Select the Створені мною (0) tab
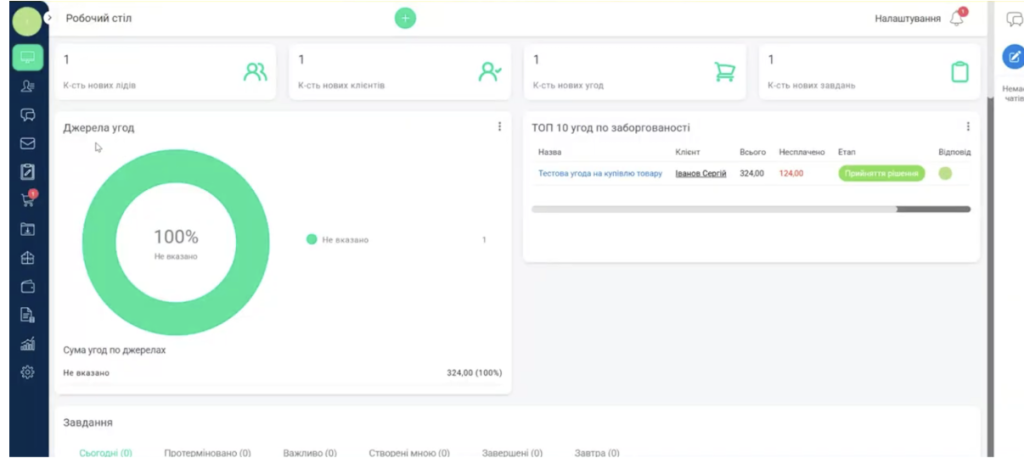 [x=409, y=453]
